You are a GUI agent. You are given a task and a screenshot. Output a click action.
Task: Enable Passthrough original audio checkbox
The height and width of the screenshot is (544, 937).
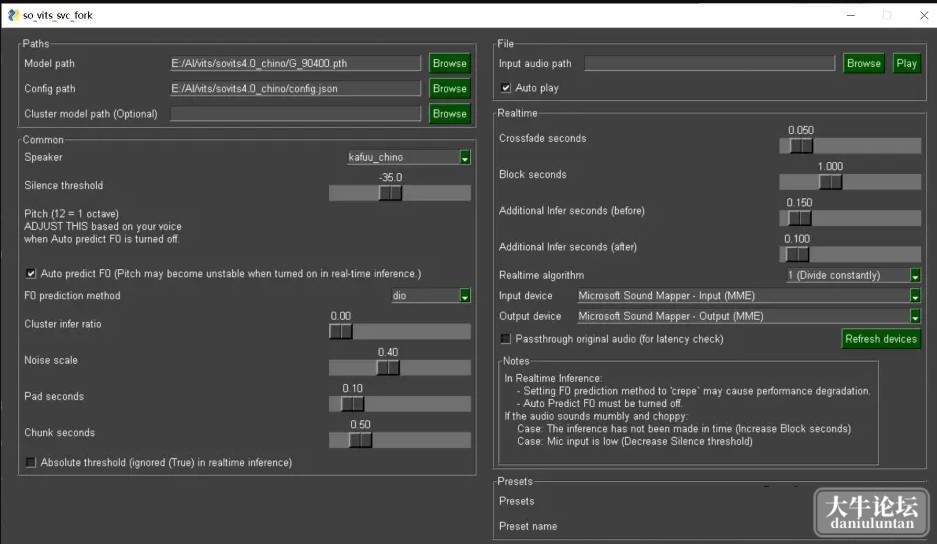506,339
